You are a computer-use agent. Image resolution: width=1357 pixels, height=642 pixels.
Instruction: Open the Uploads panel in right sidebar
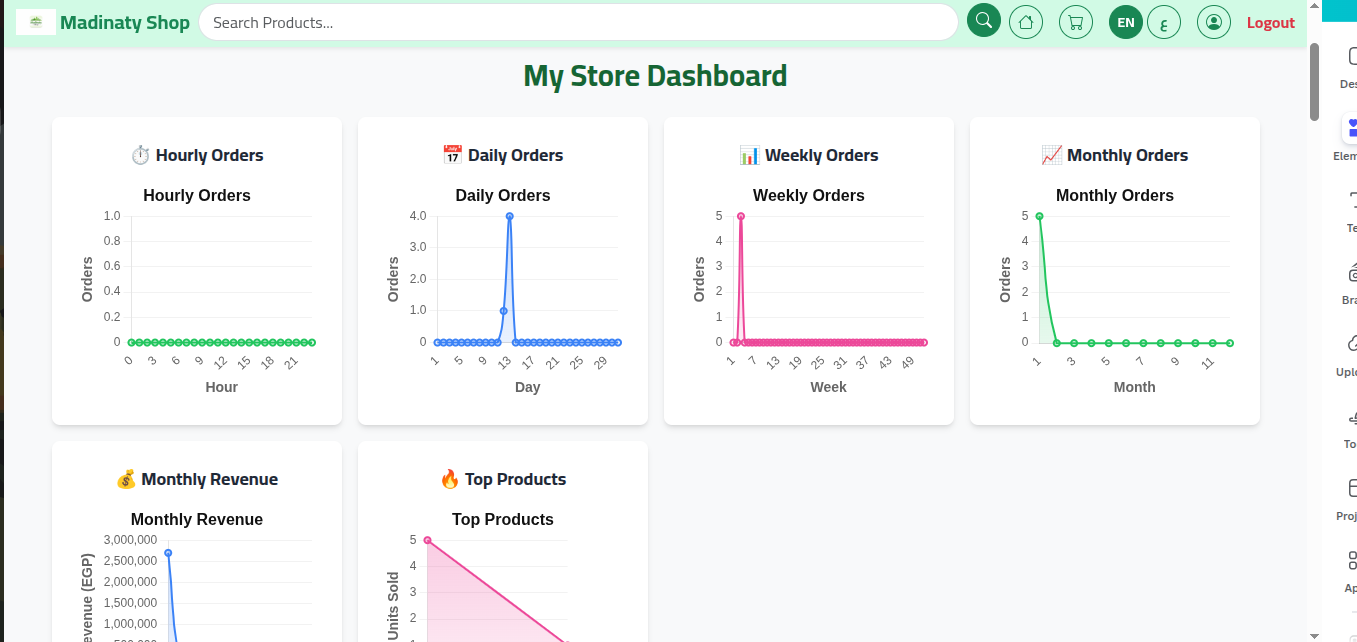pos(1350,352)
